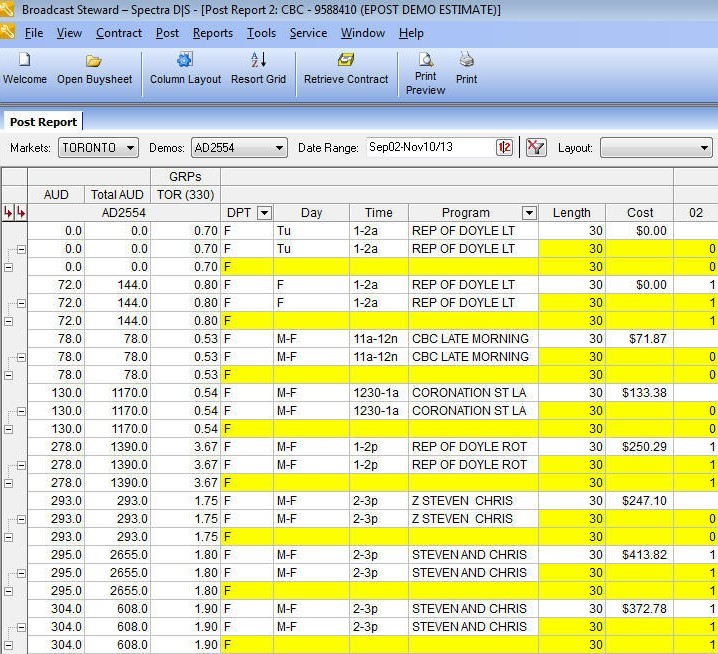The image size is (718, 654).
Task: Collapse inner node of Z STEVEN CHRIS row
Action: 21,520
